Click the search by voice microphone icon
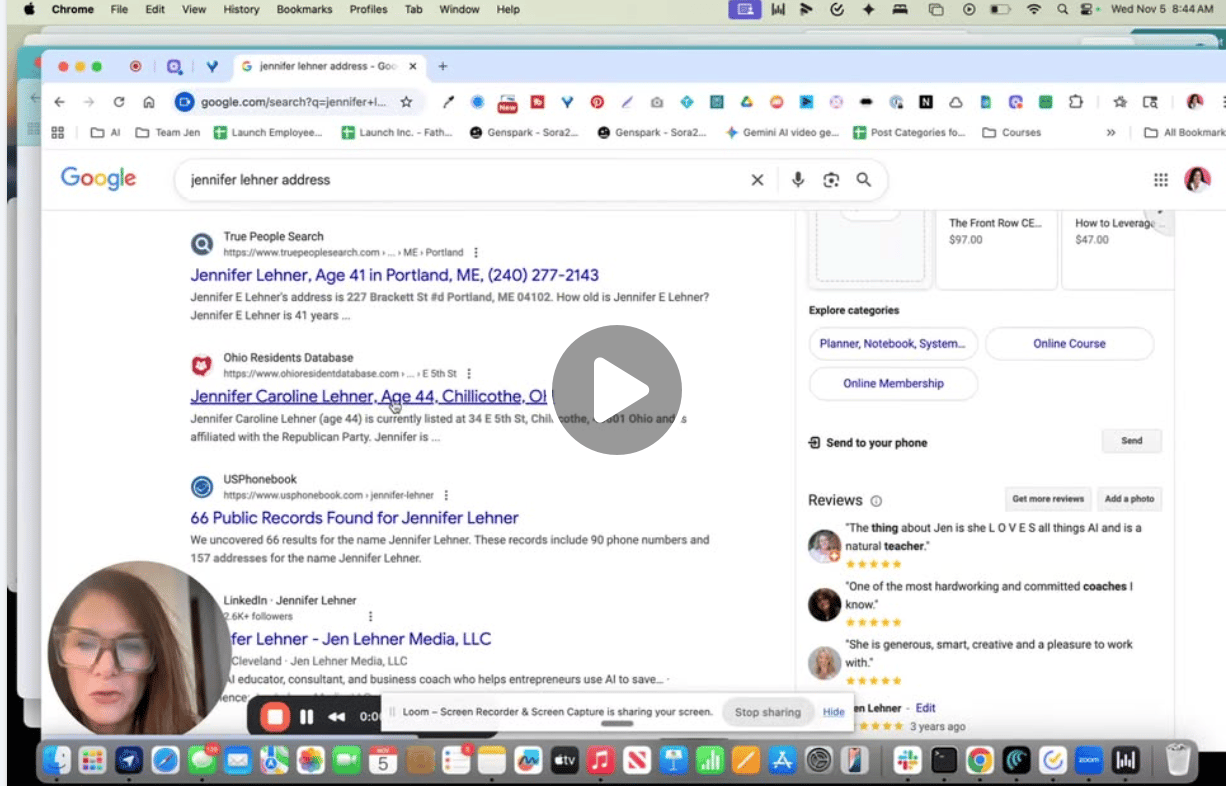 (x=798, y=180)
